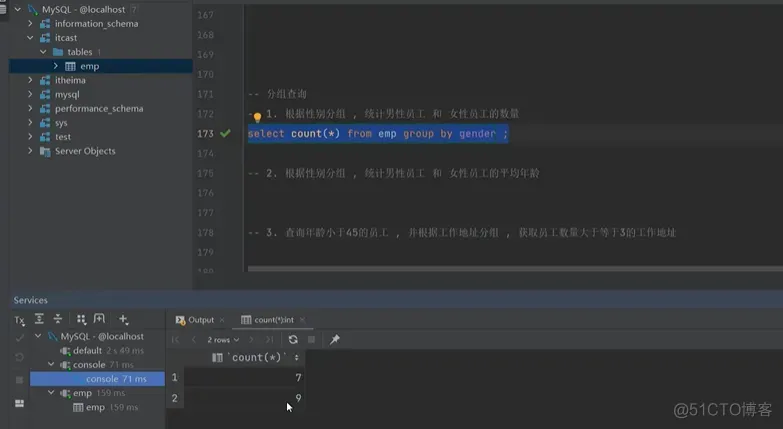Viewport: 783px width, 429px height.
Task: Click the Group By icon in Services
Action: pyautogui.click(x=81, y=319)
